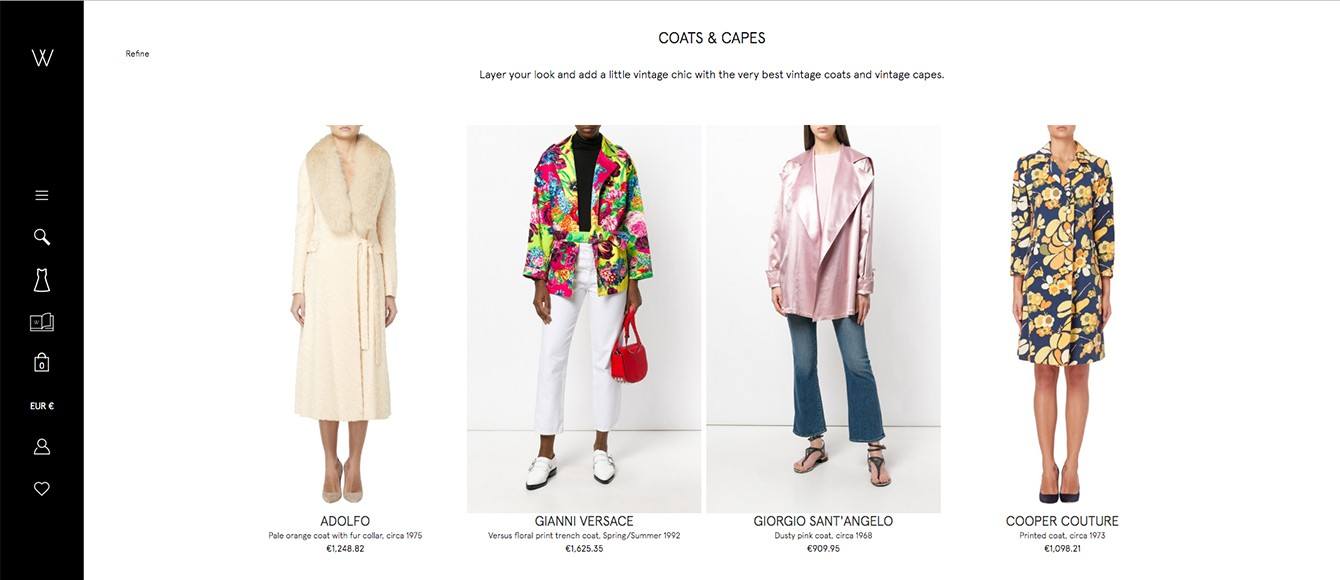Image resolution: width=1340 pixels, height=580 pixels.
Task: Click the GIANNI VERSACE brand link
Action: point(584,521)
